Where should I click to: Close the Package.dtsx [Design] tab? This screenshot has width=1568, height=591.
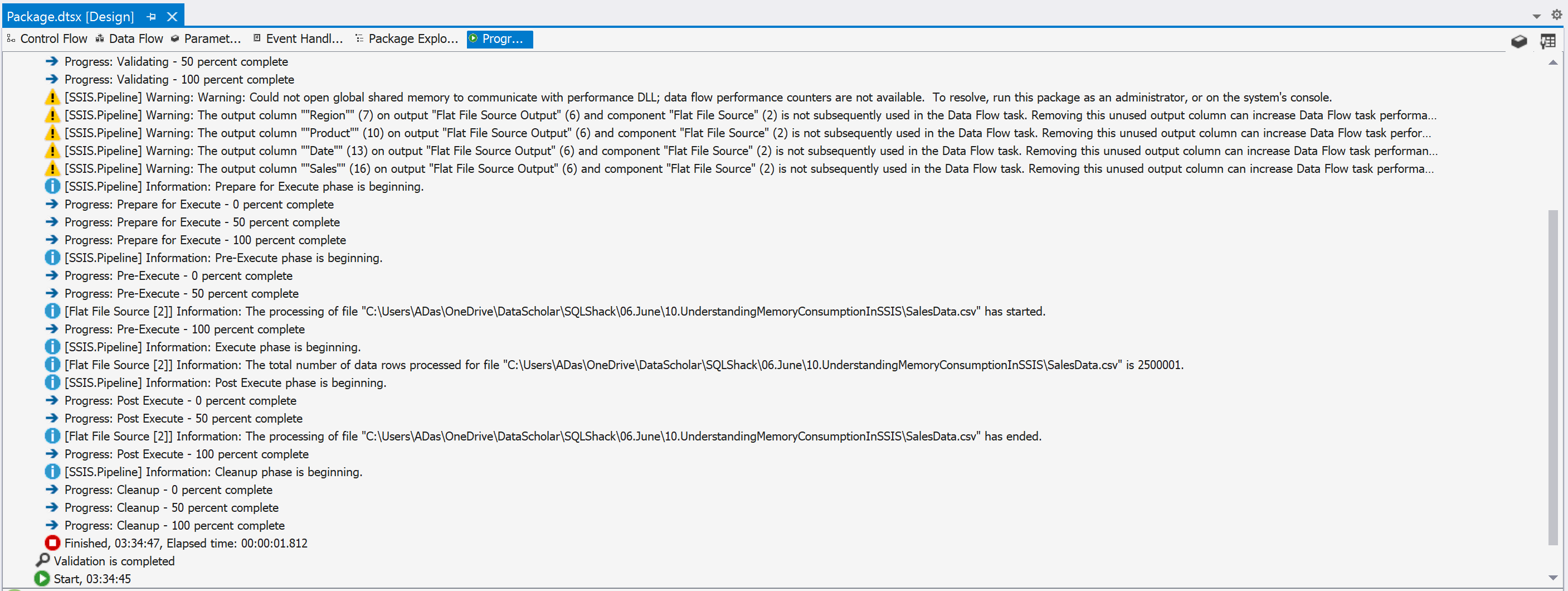point(172,17)
